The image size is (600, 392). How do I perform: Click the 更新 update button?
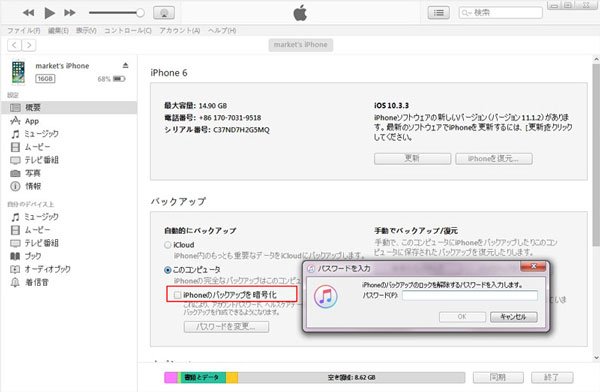[412, 158]
